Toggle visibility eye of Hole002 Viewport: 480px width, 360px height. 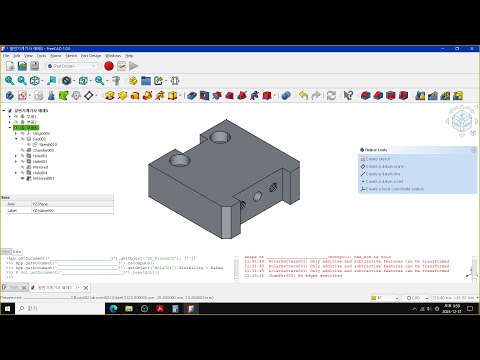coord(22,156)
